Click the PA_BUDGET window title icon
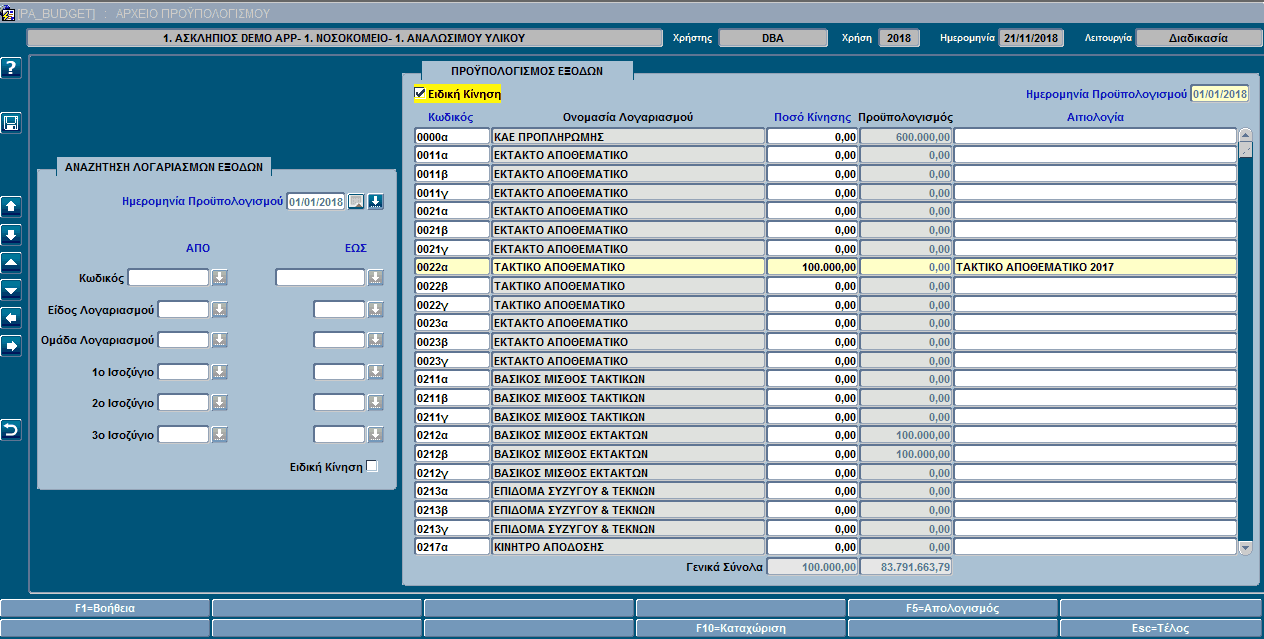Screen dimensions: 1264x639 (x=8, y=13)
